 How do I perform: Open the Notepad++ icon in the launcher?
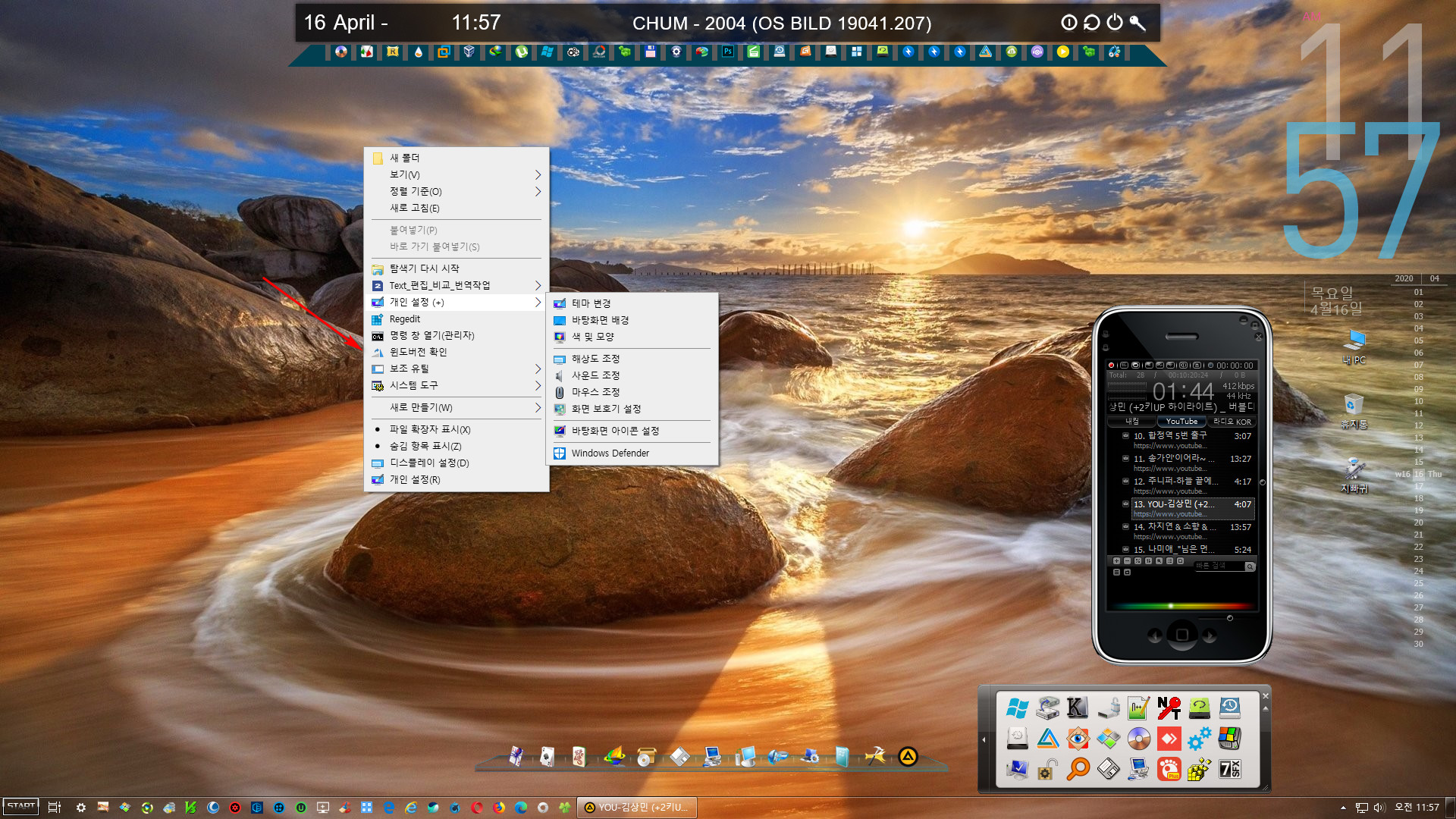1138,708
